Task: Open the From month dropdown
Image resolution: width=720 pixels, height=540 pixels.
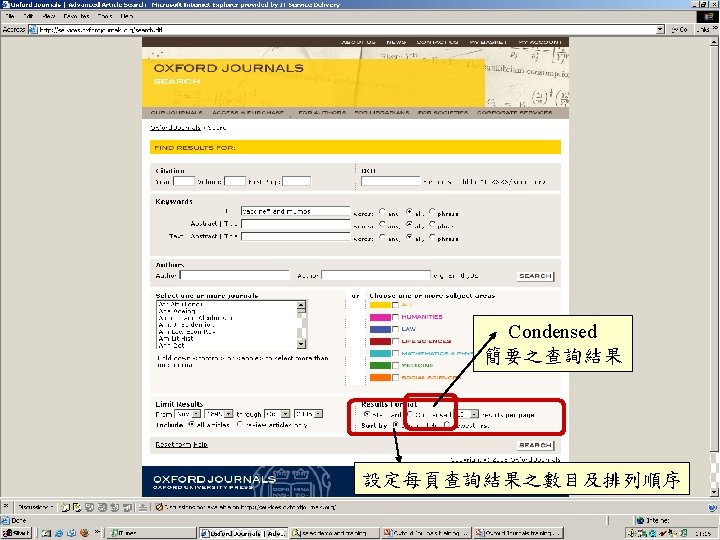Action: [x=187, y=414]
